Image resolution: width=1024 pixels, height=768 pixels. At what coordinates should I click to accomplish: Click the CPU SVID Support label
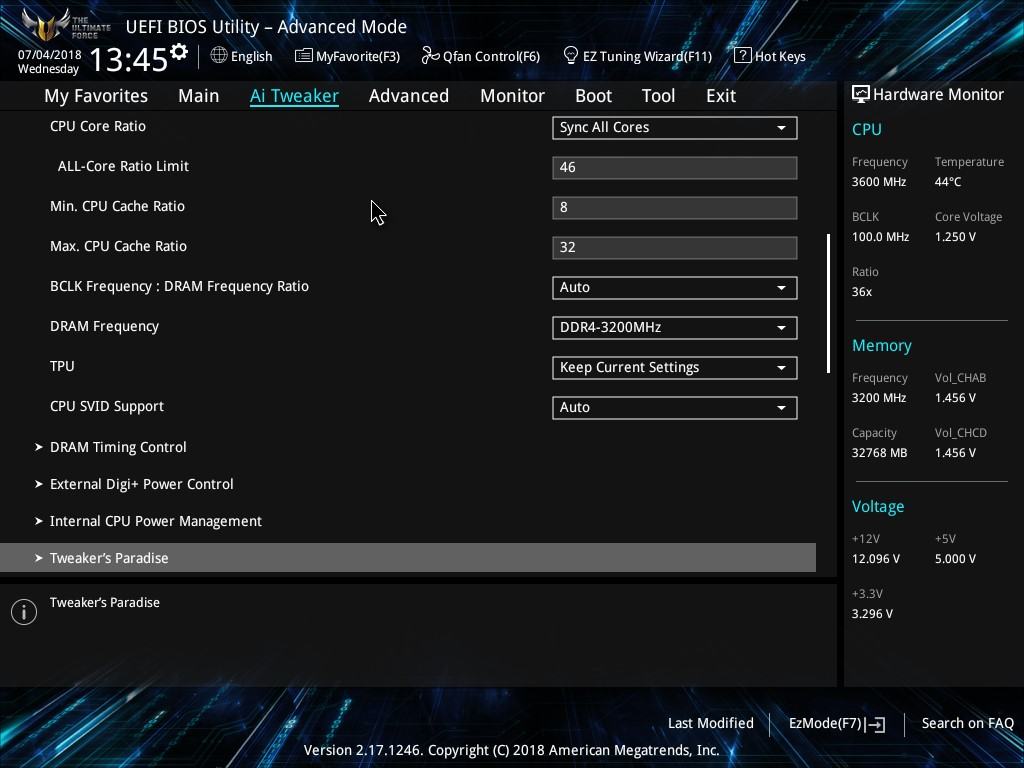coord(107,406)
